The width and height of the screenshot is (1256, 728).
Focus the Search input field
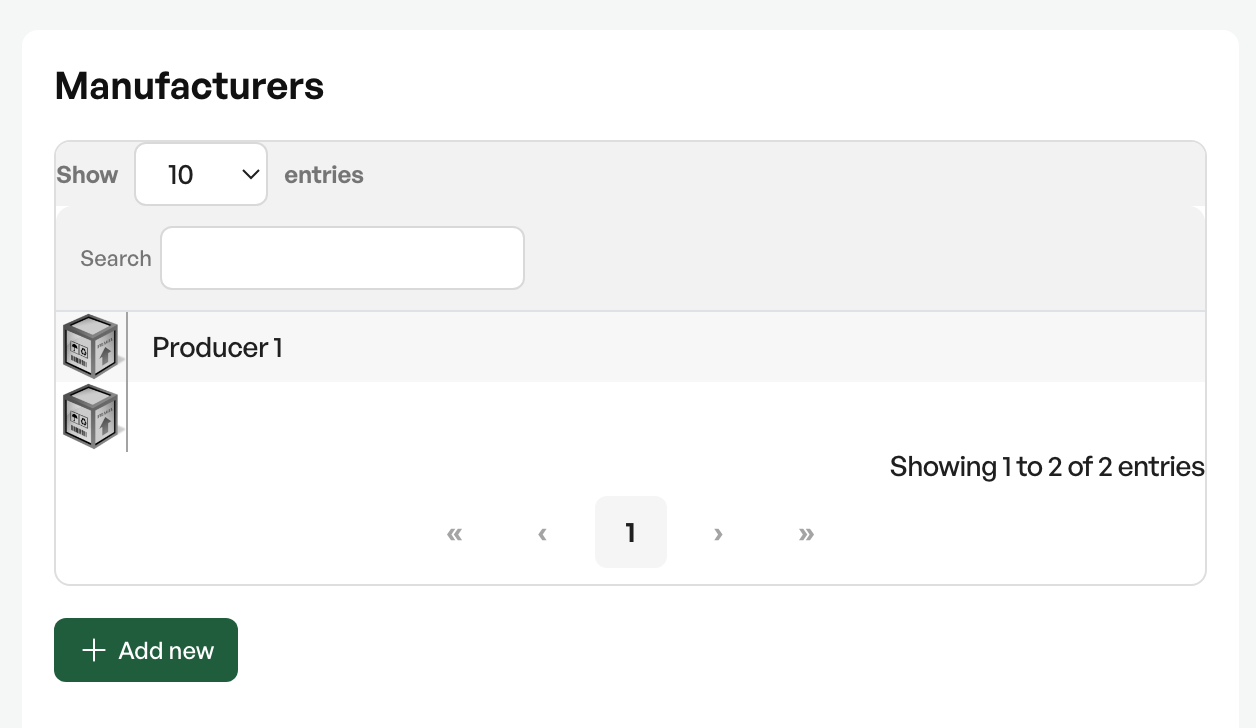[x=342, y=258]
